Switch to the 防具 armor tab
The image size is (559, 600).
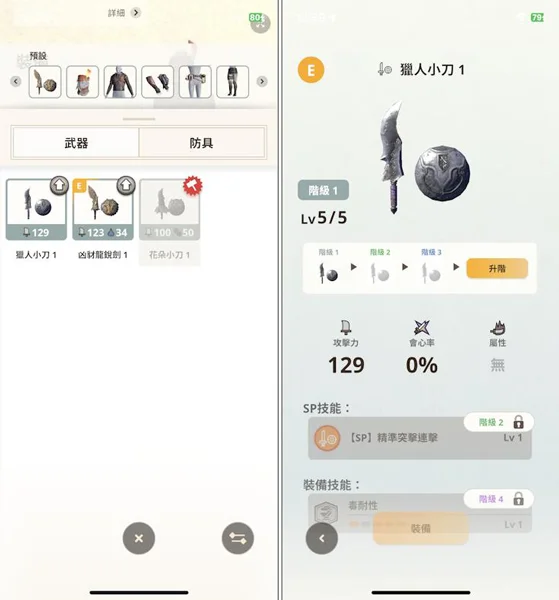click(201, 143)
